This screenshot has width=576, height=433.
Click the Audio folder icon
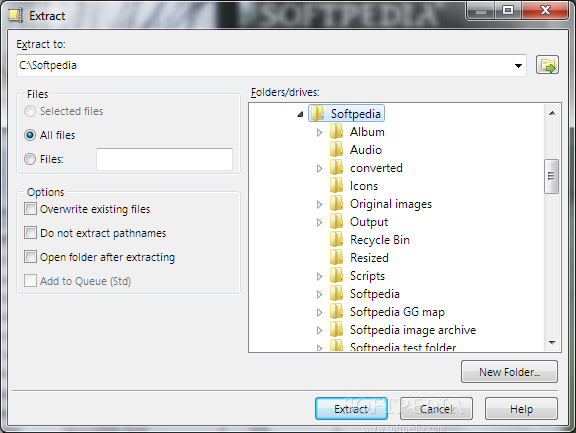[x=336, y=149]
